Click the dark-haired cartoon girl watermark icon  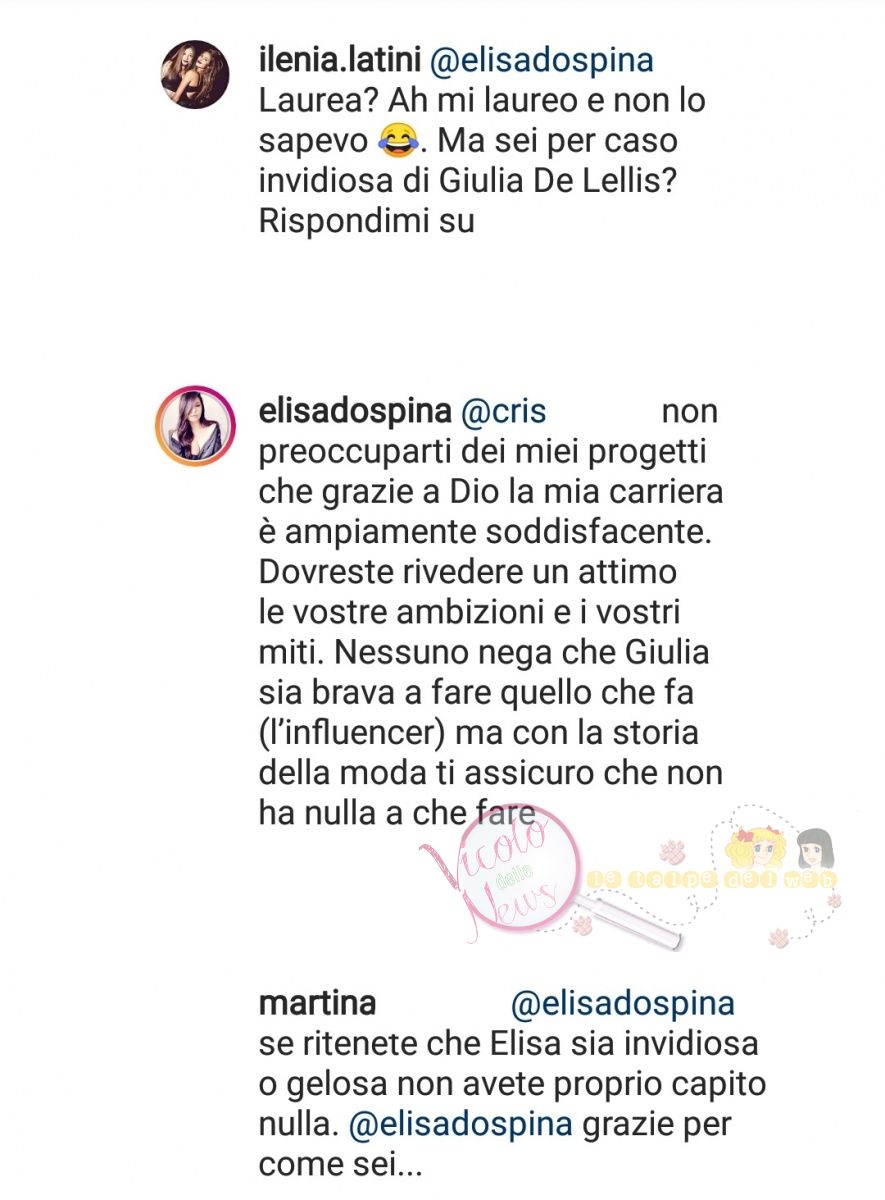pyautogui.click(x=814, y=850)
